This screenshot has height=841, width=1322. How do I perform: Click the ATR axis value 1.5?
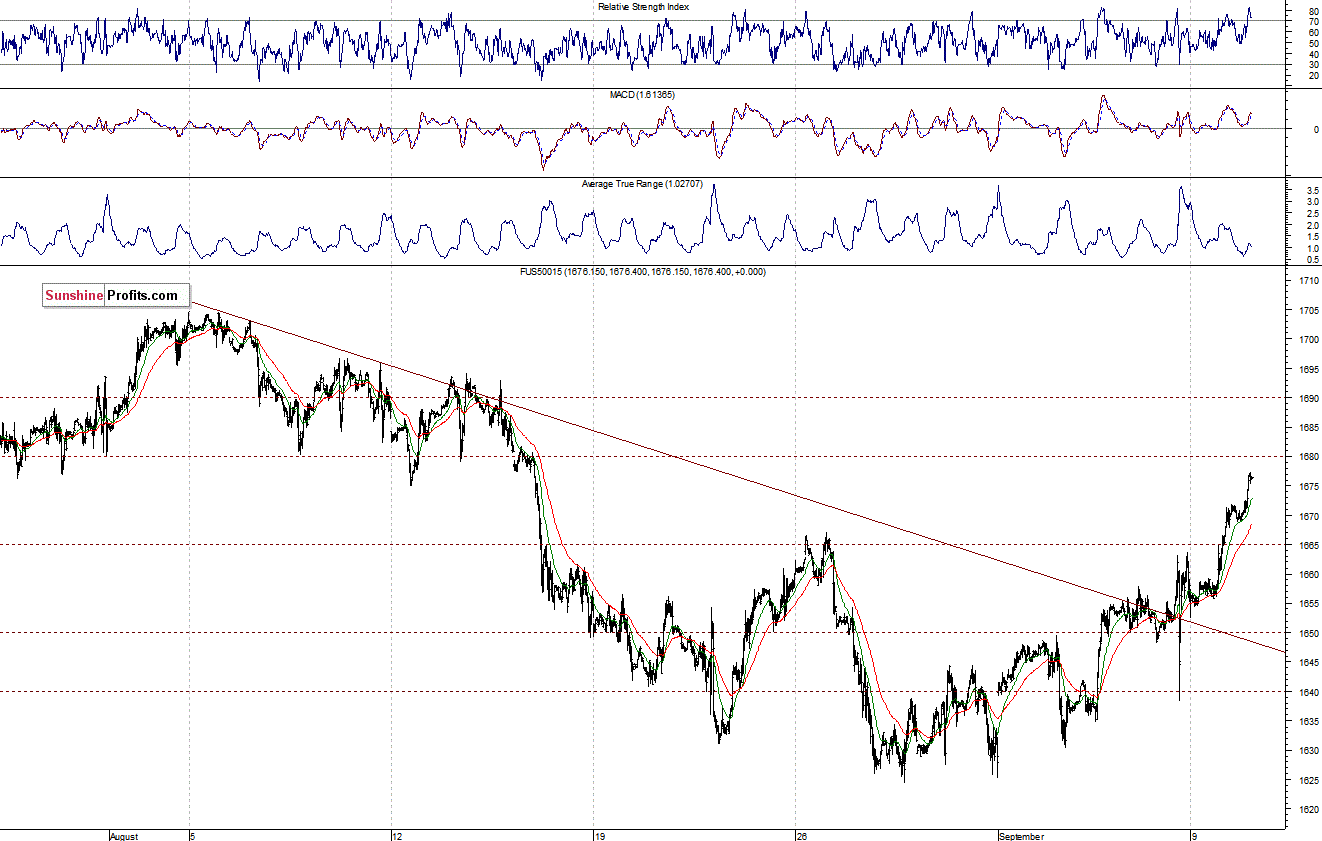click(1313, 236)
